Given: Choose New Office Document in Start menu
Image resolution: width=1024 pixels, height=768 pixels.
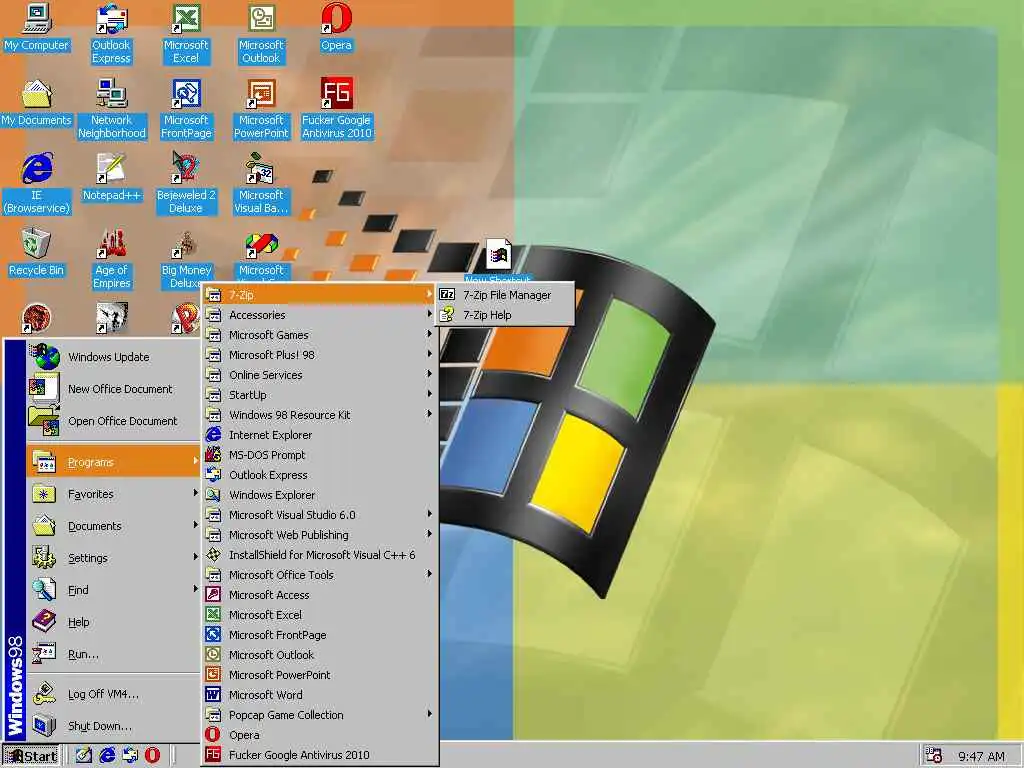Looking at the screenshot, I should 113,389.
